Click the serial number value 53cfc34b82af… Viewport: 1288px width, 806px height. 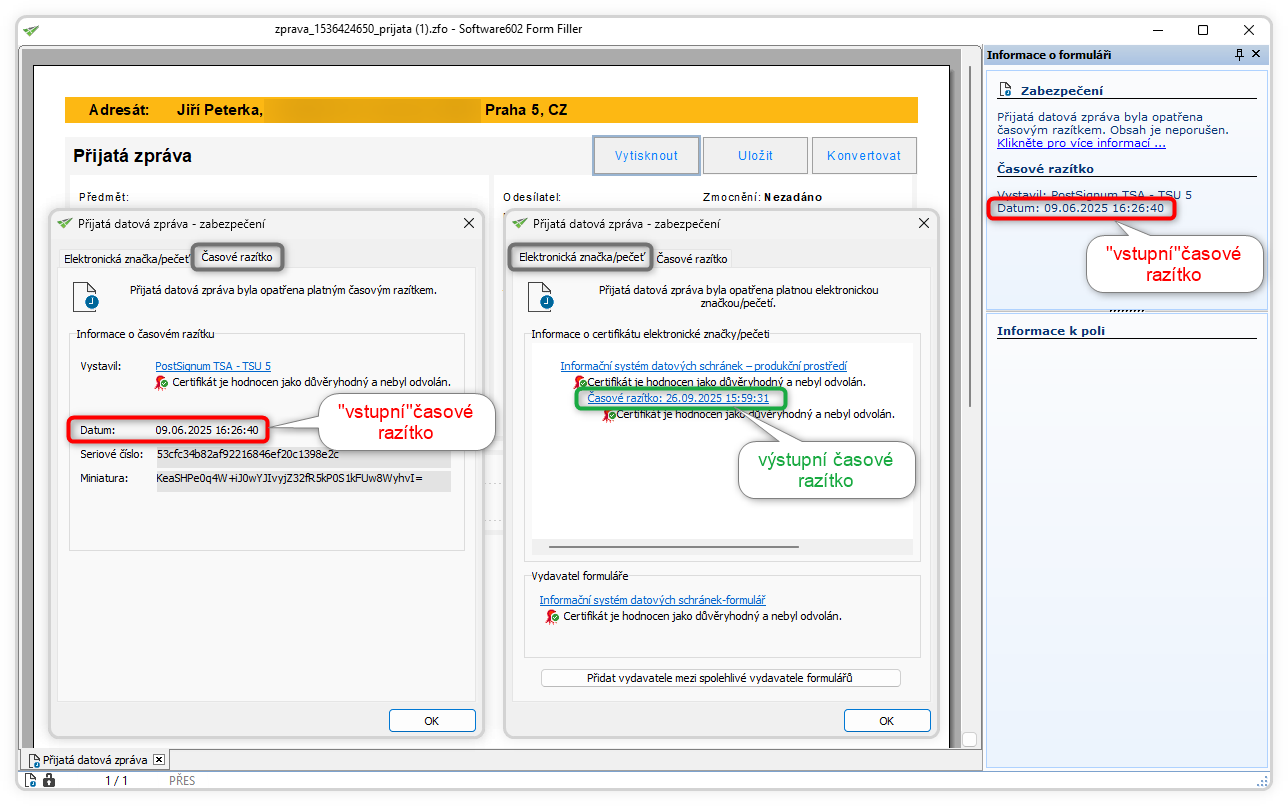tap(303, 454)
